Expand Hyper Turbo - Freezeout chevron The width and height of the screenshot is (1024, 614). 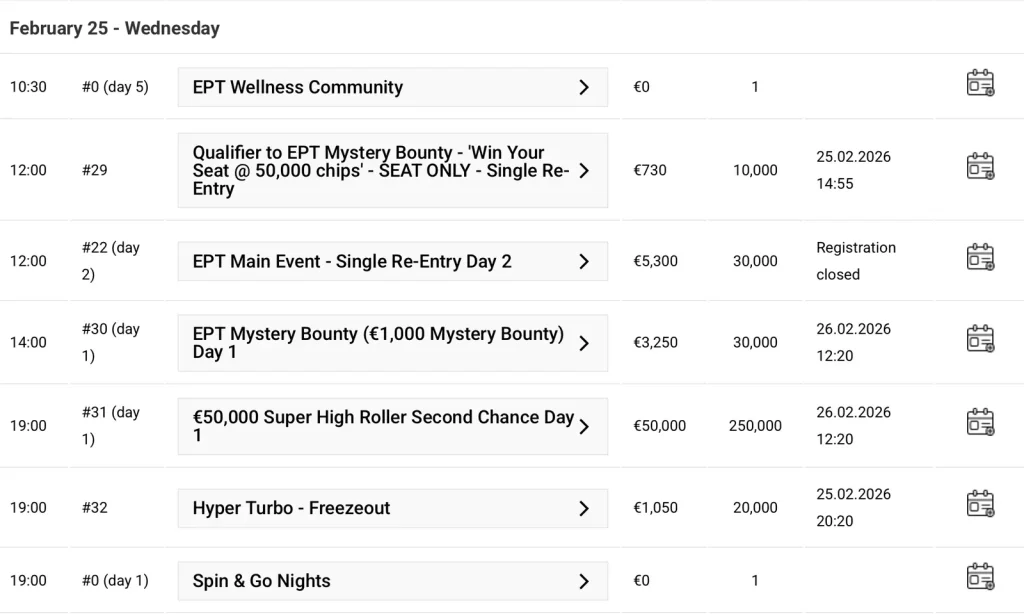[x=584, y=508]
